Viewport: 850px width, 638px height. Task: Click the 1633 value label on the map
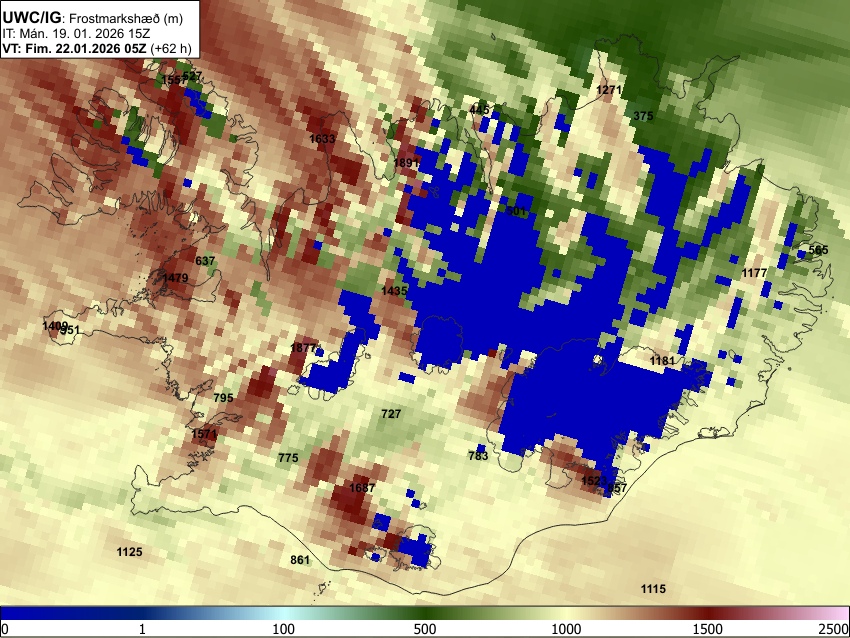tap(322, 139)
